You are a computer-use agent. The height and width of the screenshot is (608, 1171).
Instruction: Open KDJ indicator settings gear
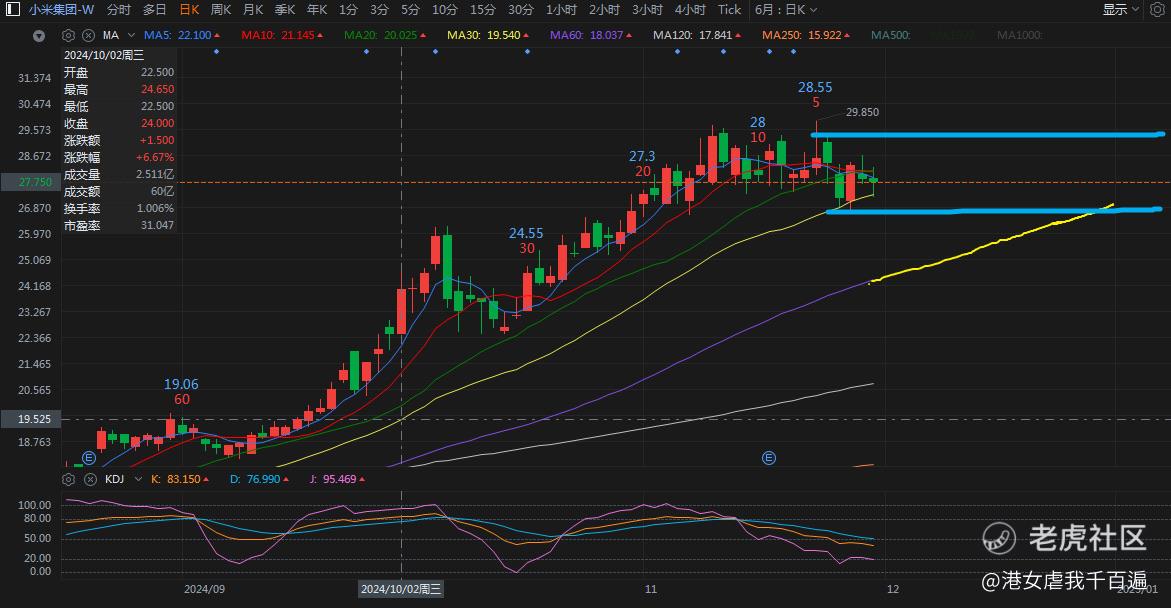click(69, 480)
